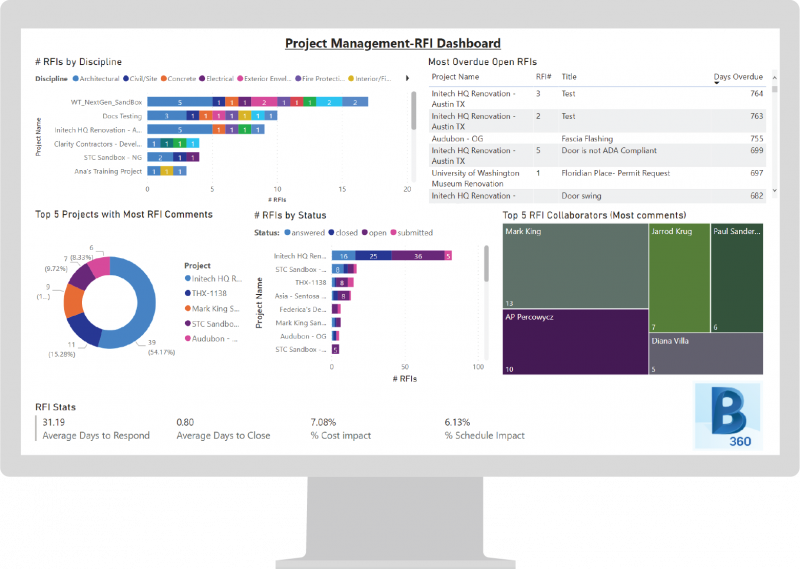This screenshot has height=569, width=800.
Task: Click the overdue table's scroll down arrow
Action: tap(774, 190)
